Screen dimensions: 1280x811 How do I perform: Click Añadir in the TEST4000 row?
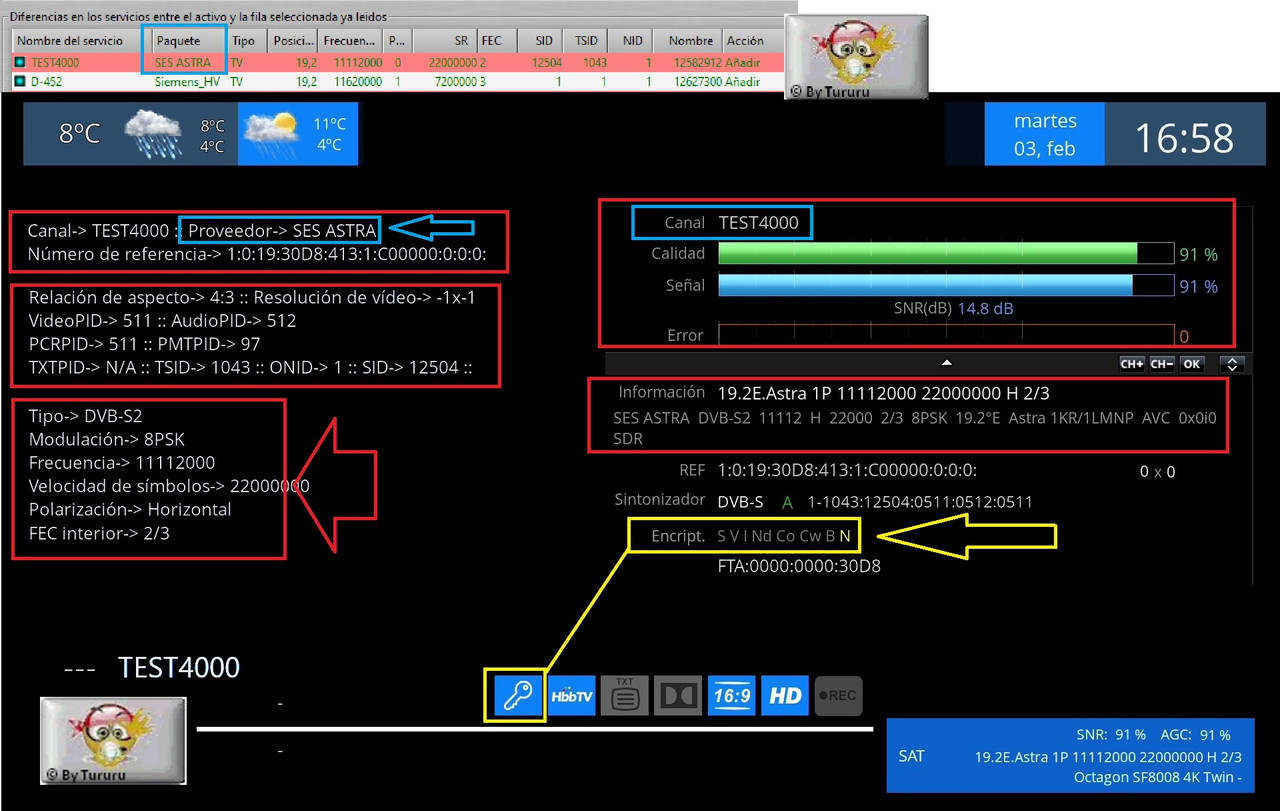744,62
